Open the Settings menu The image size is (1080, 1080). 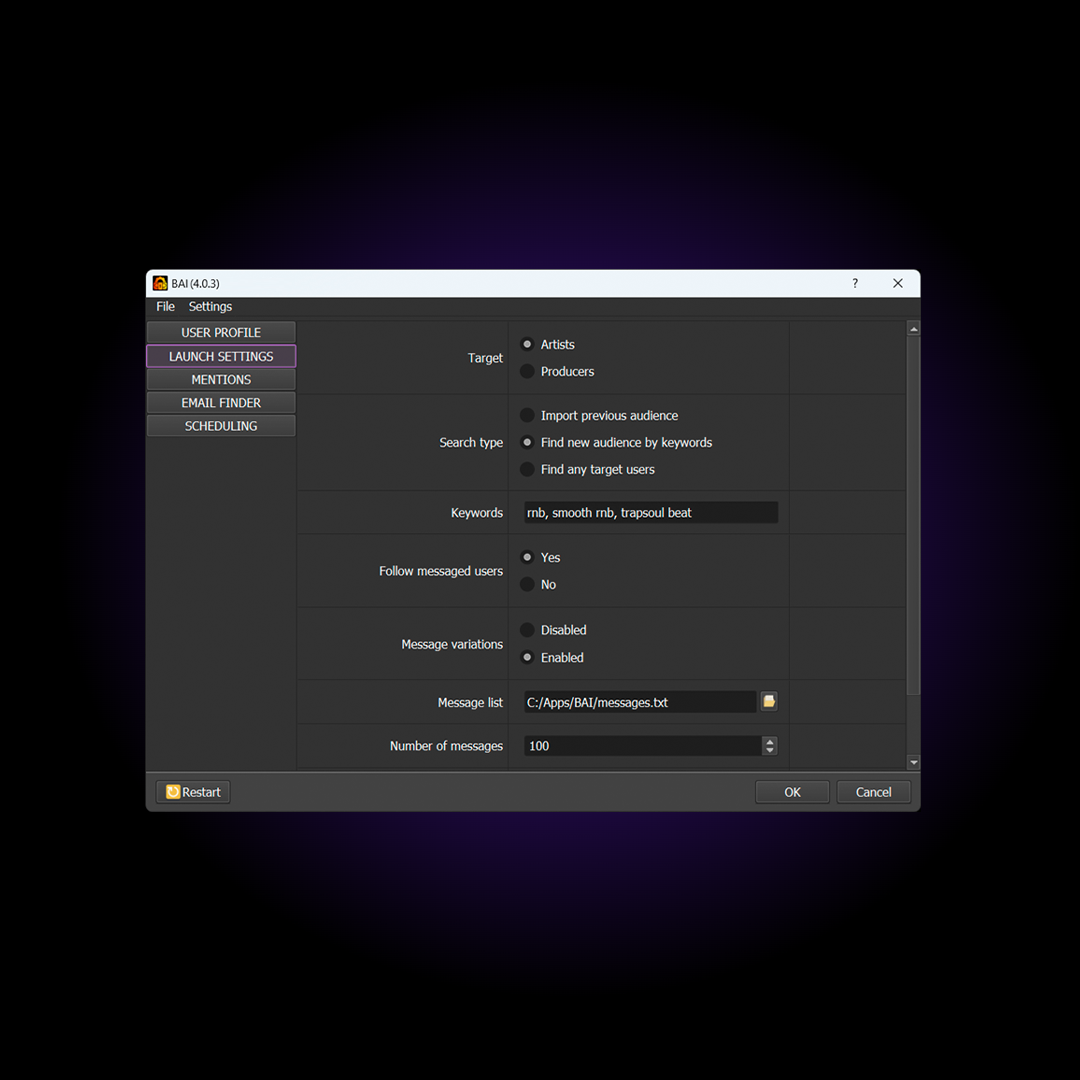210,307
